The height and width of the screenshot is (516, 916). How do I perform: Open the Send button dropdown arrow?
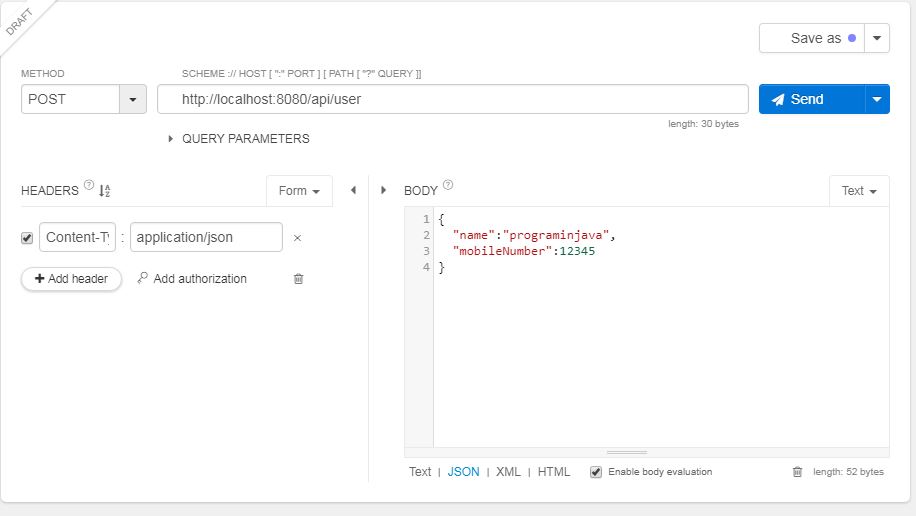877,99
